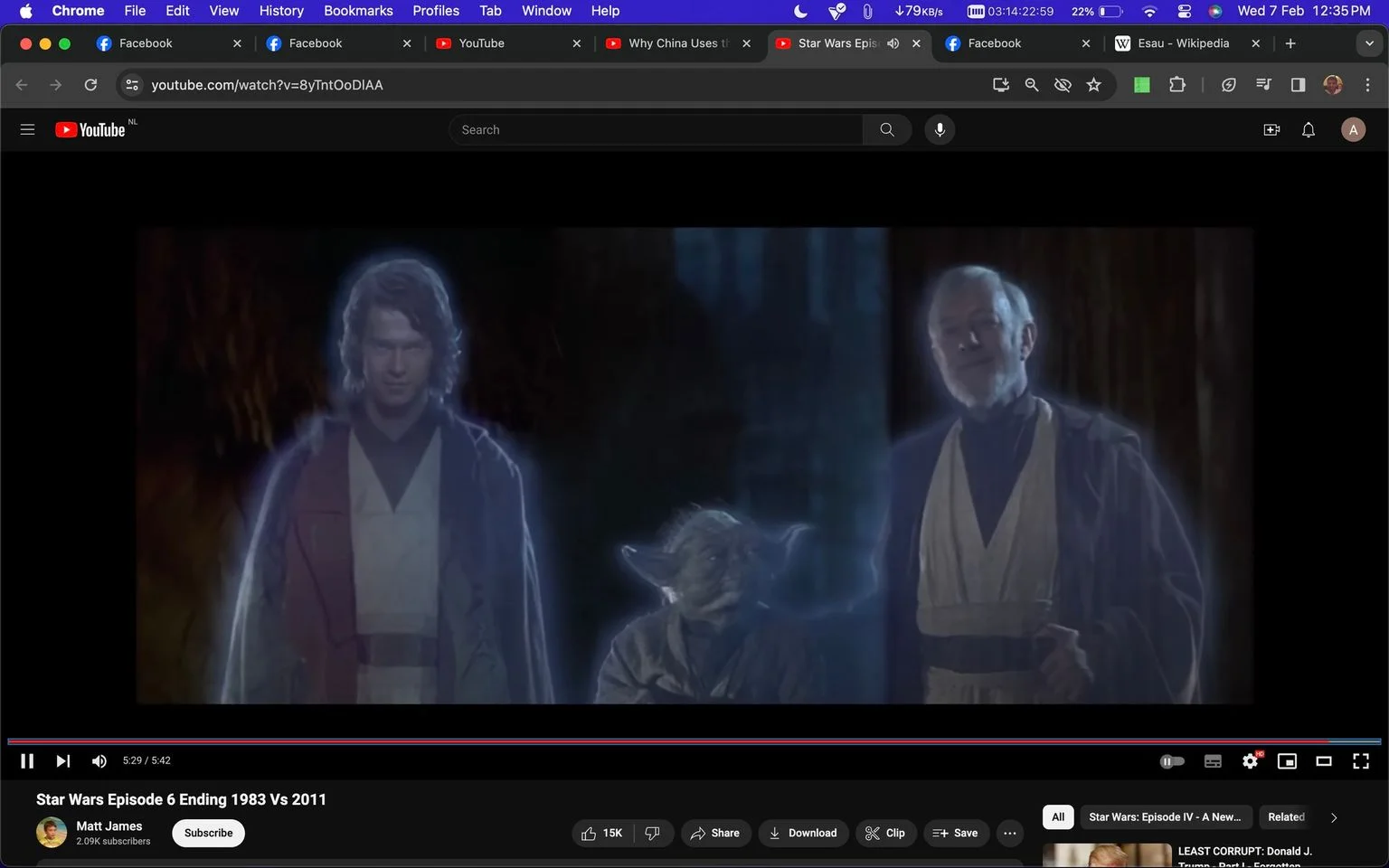Enter fullscreen mode
This screenshot has width=1389, height=868.
[1361, 761]
